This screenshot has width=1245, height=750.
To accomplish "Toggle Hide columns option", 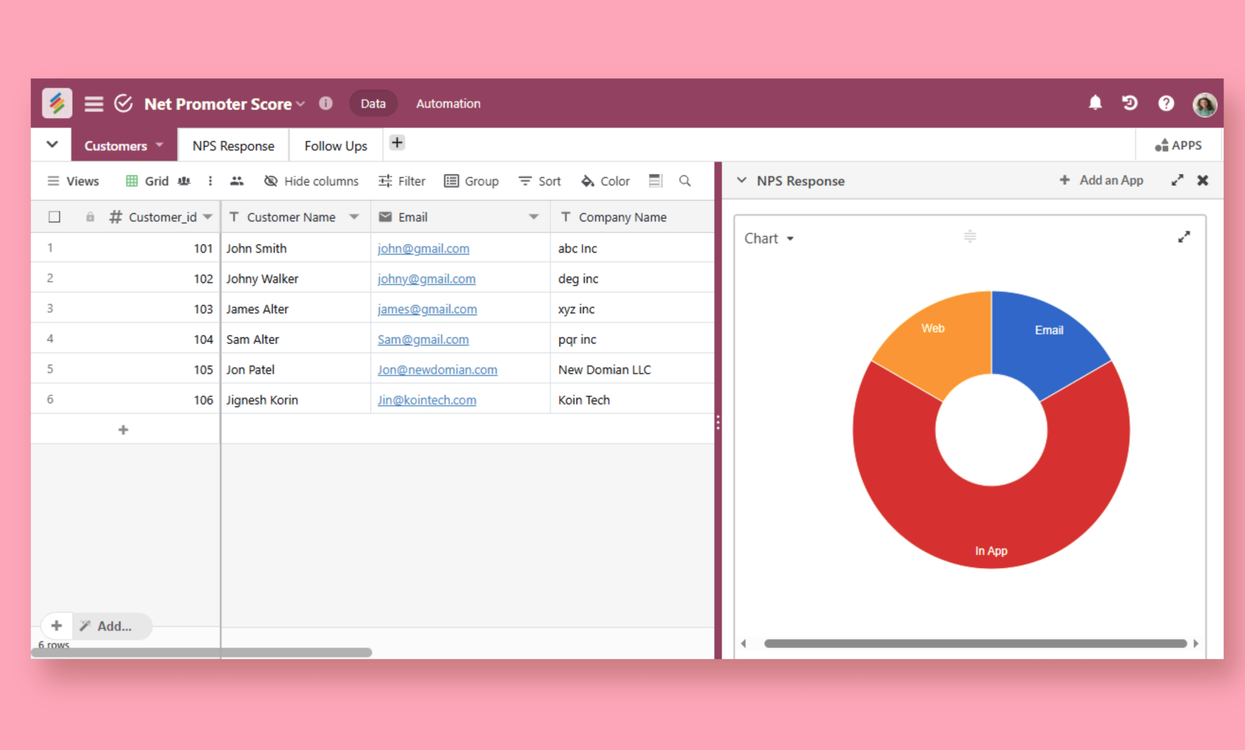I will pos(311,181).
